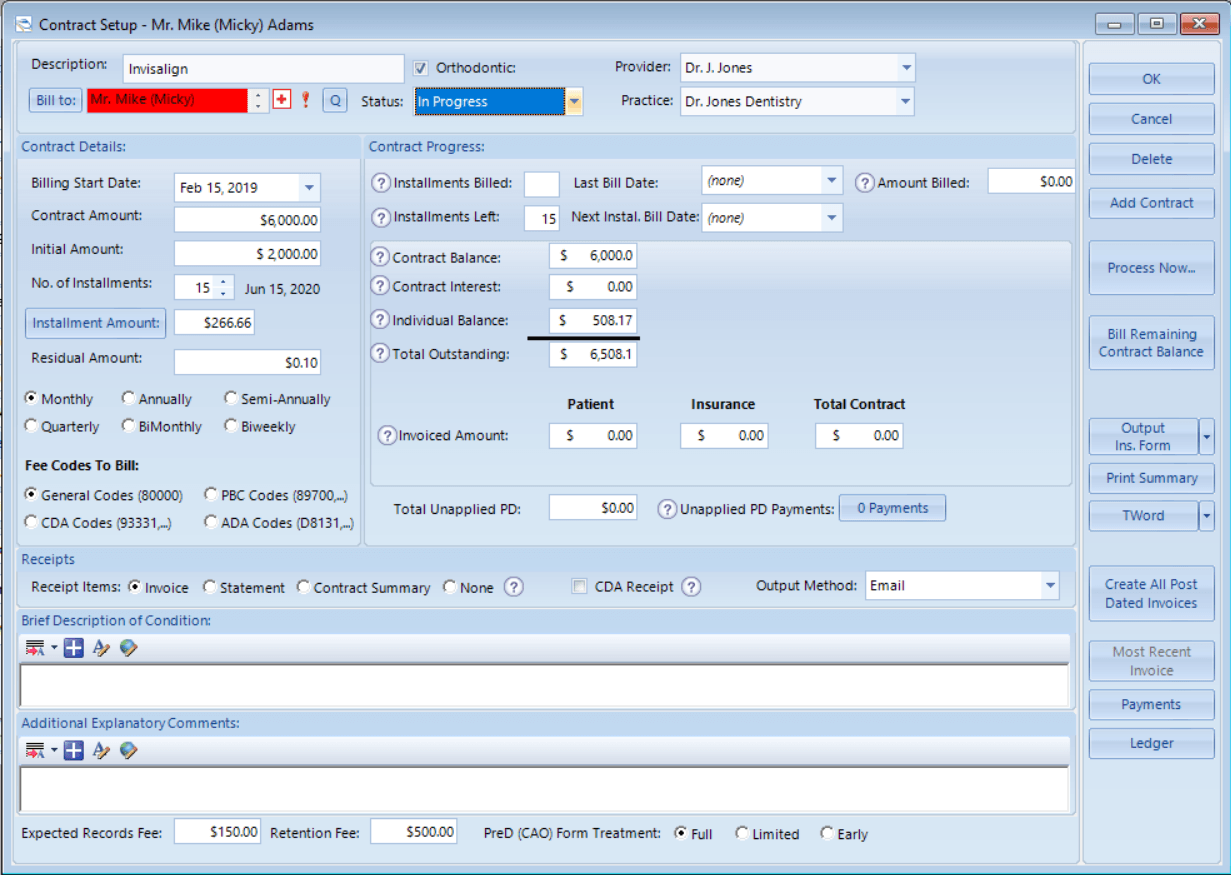Open the Billing Start Date picker
The height and width of the screenshot is (875, 1231).
pos(309,187)
